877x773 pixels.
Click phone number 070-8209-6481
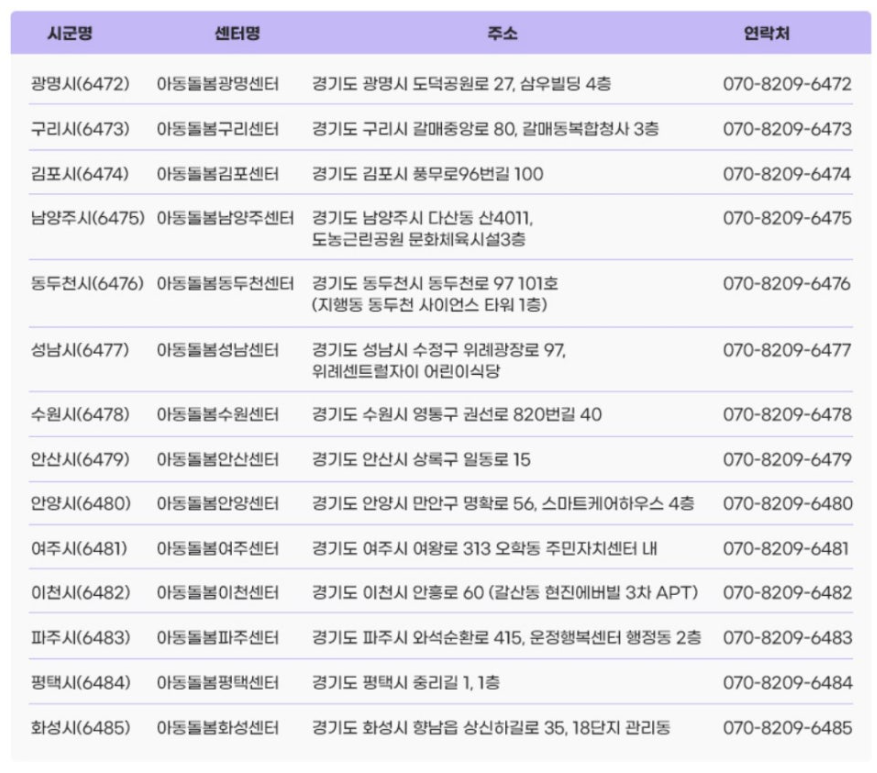786,549
